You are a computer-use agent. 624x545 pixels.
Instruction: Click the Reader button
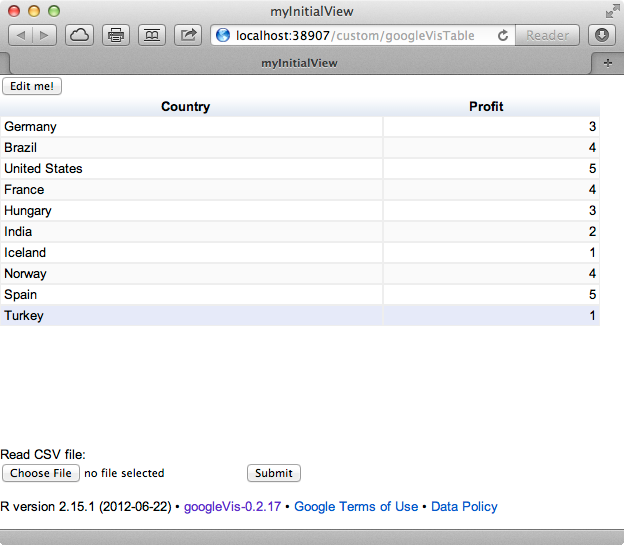pos(547,35)
